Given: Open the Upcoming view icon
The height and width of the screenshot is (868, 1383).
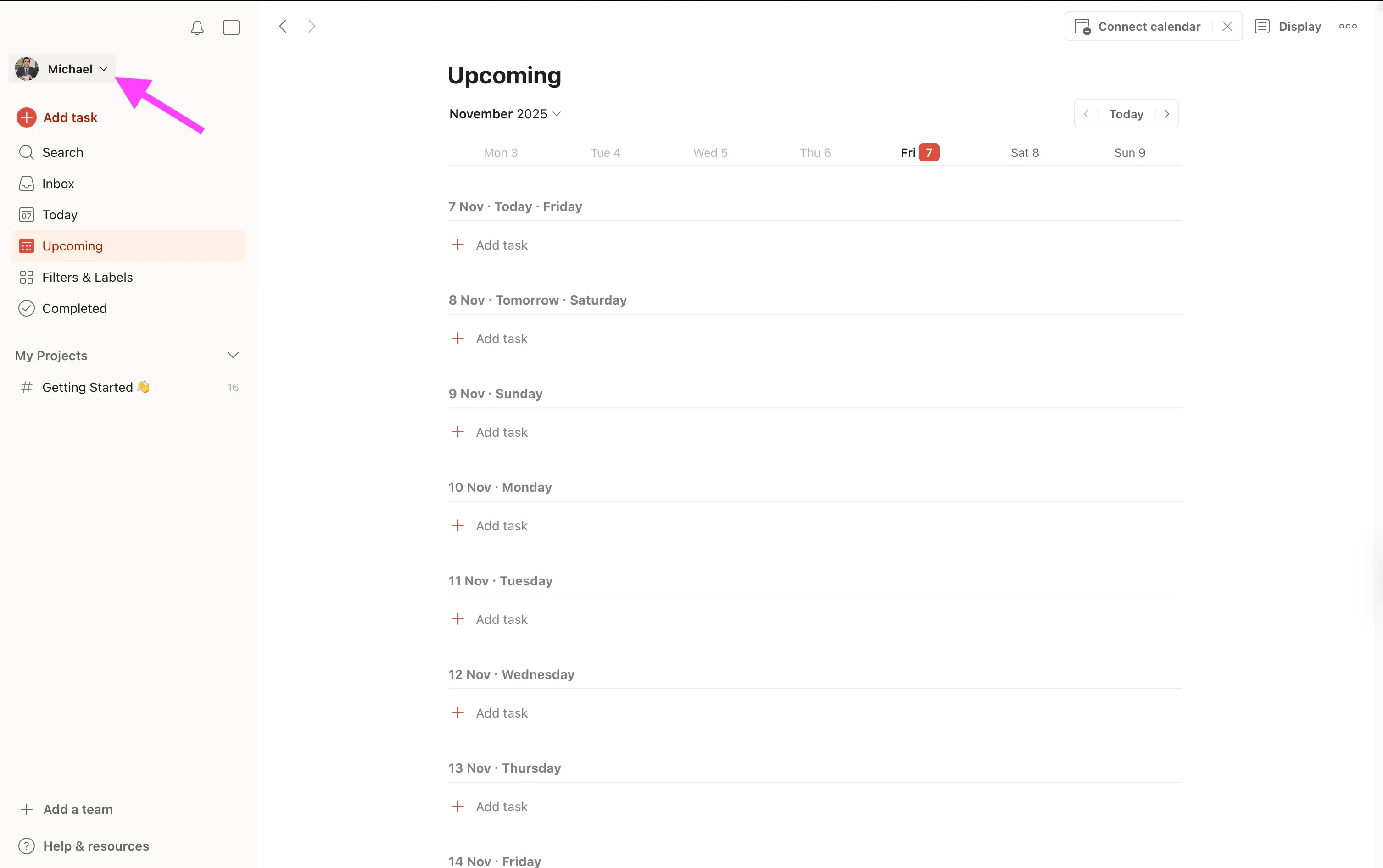Looking at the screenshot, I should 26,246.
